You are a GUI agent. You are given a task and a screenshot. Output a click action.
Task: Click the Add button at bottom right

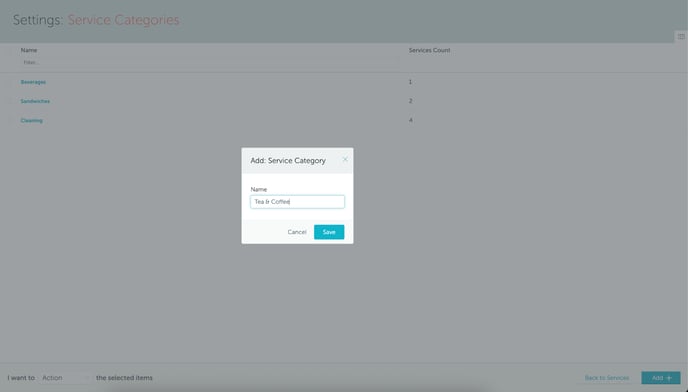click(661, 378)
